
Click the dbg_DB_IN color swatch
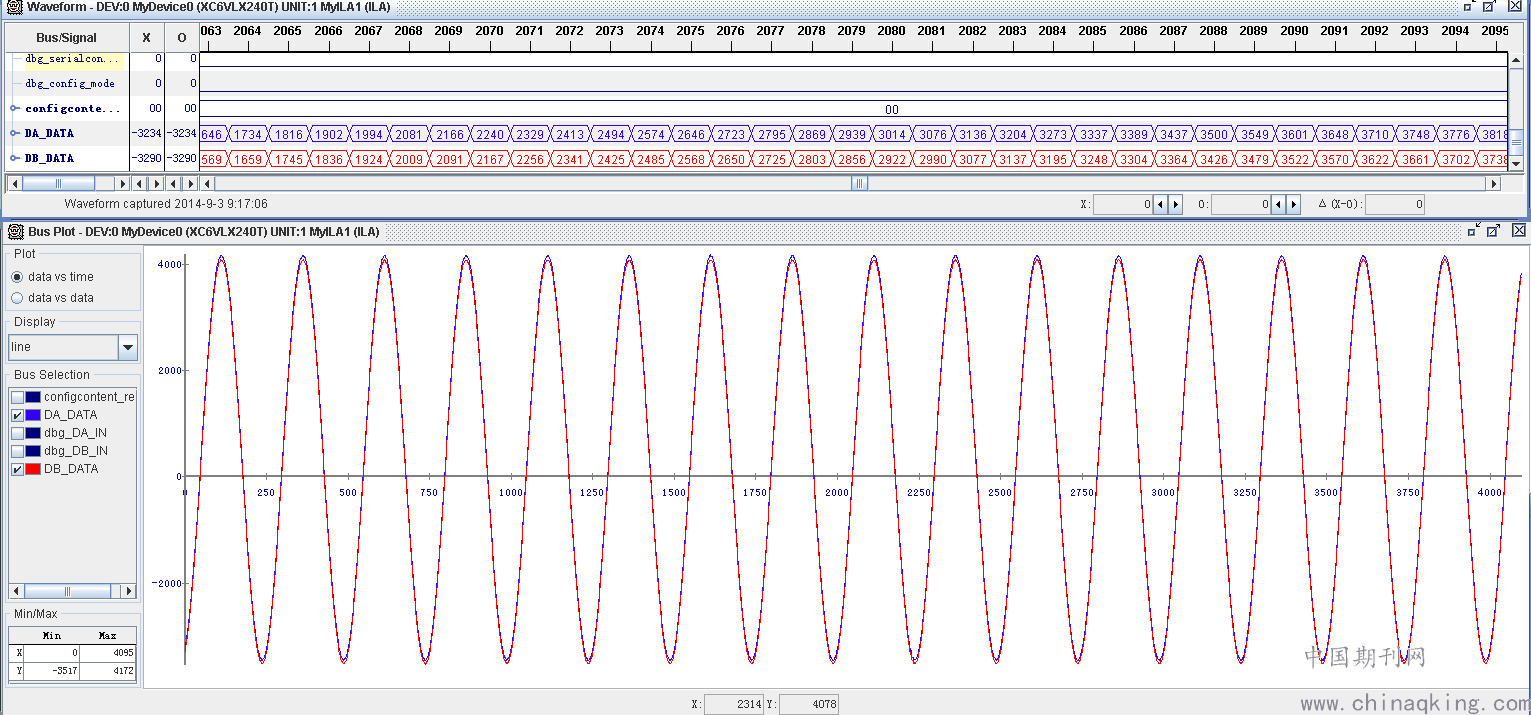(33, 451)
